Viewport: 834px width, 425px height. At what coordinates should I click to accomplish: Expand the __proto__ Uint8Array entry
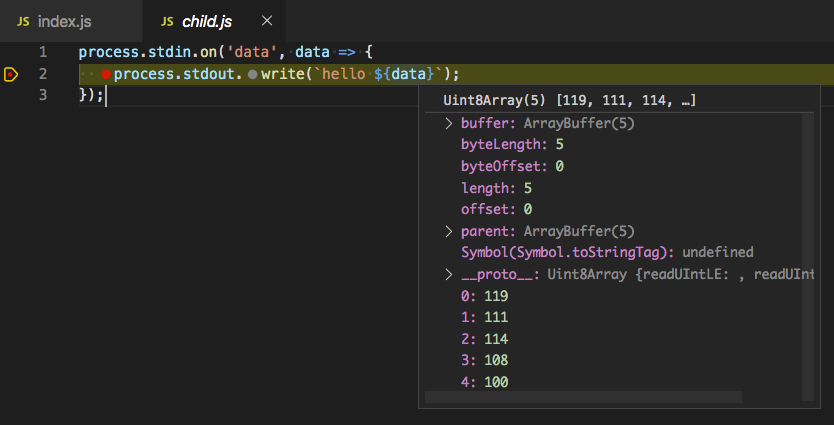pos(449,274)
